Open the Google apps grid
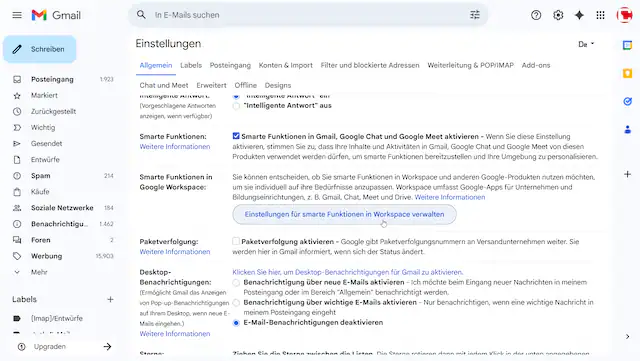 click(600, 15)
